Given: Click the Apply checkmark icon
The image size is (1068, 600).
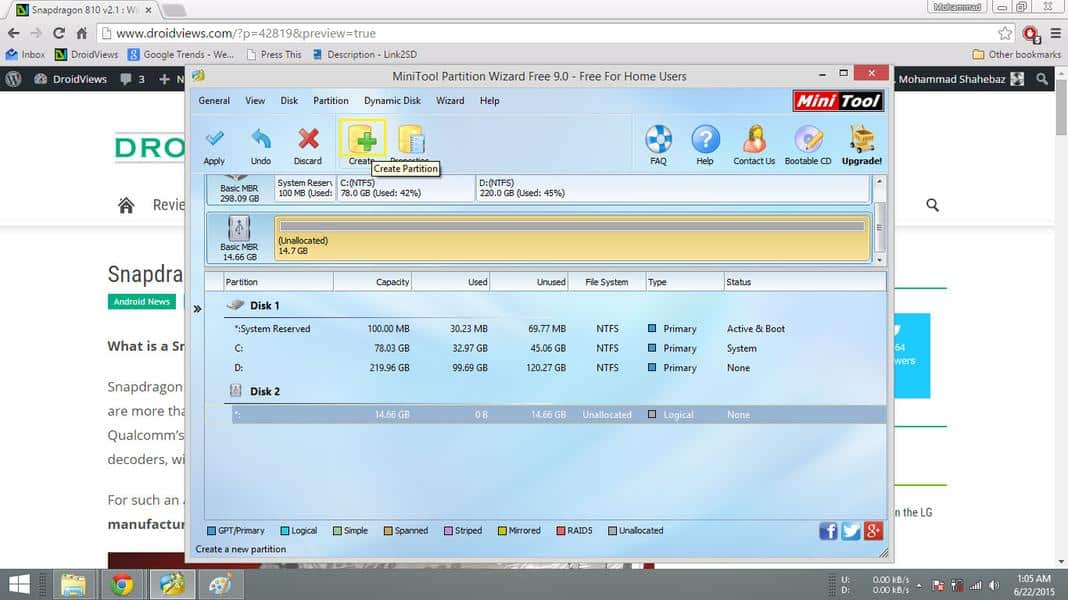Looking at the screenshot, I should (x=215, y=139).
